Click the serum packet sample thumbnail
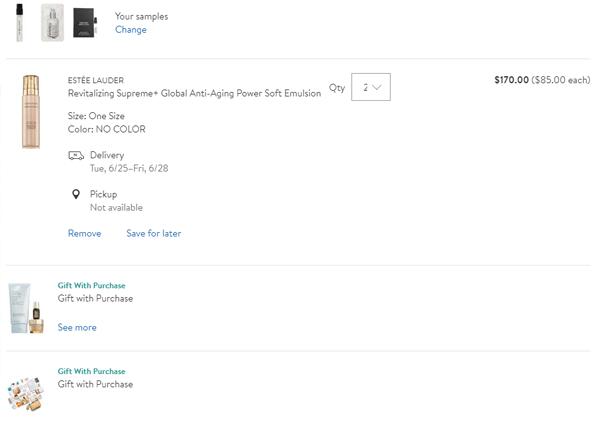 click(x=52, y=23)
